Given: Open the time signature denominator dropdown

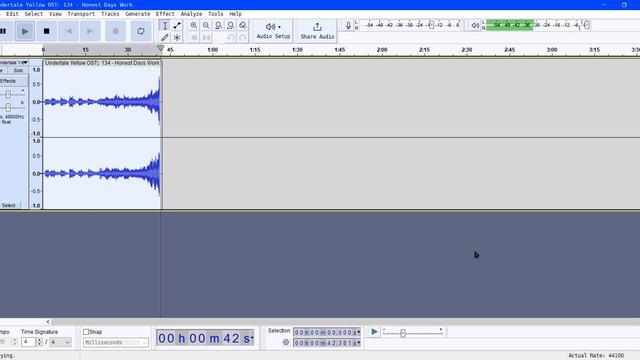Looking at the screenshot, I should pyautogui.click(x=60, y=342).
